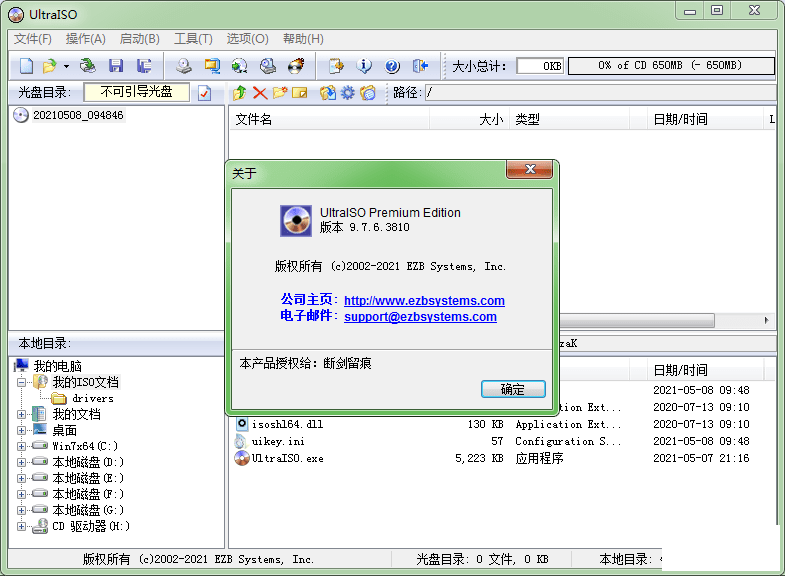The height and width of the screenshot is (576, 785).
Task: Click the New Folder icon in disc toolbar
Action: (x=280, y=93)
